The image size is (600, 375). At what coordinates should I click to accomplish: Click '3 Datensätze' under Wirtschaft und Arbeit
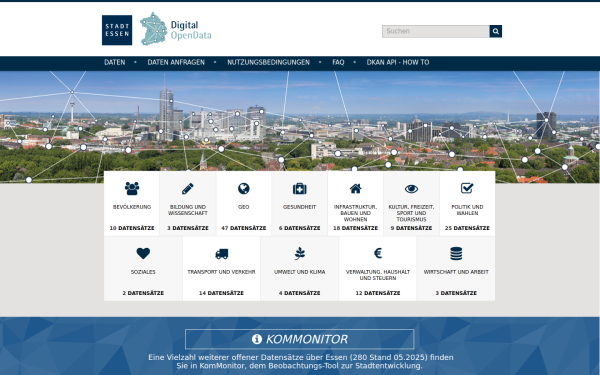(456, 293)
